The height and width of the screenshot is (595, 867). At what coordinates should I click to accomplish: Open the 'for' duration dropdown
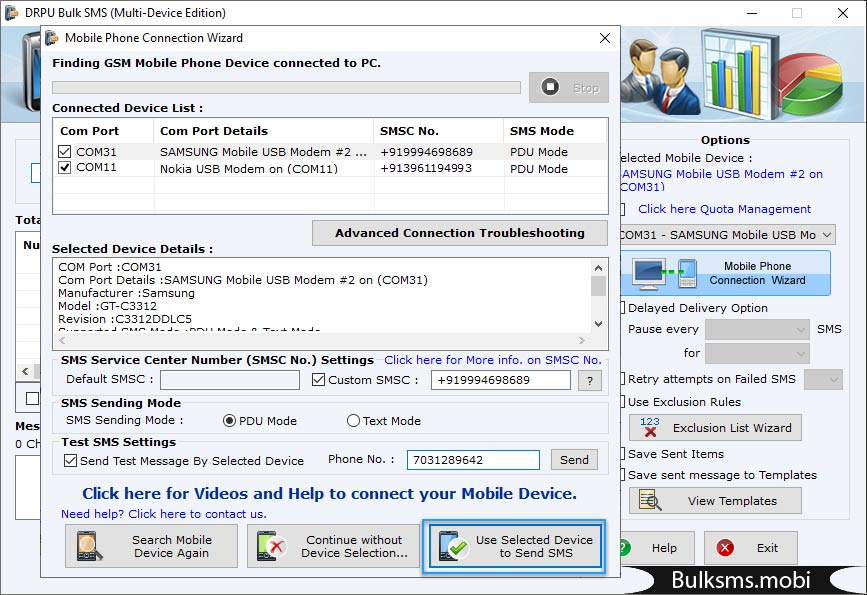758,353
